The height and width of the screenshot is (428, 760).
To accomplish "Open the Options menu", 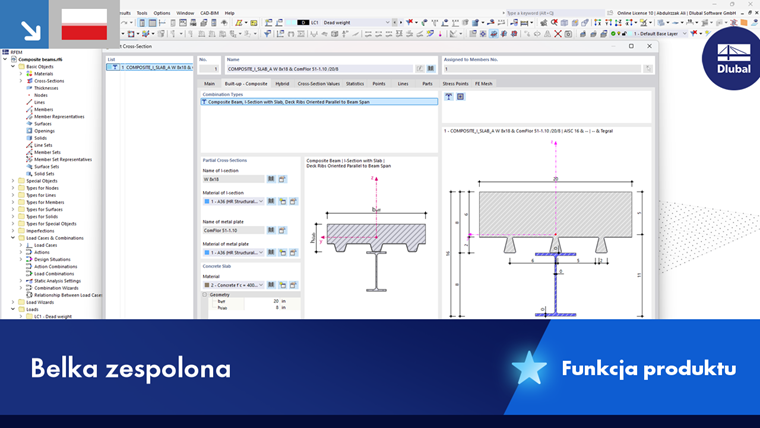I will pyautogui.click(x=162, y=13).
